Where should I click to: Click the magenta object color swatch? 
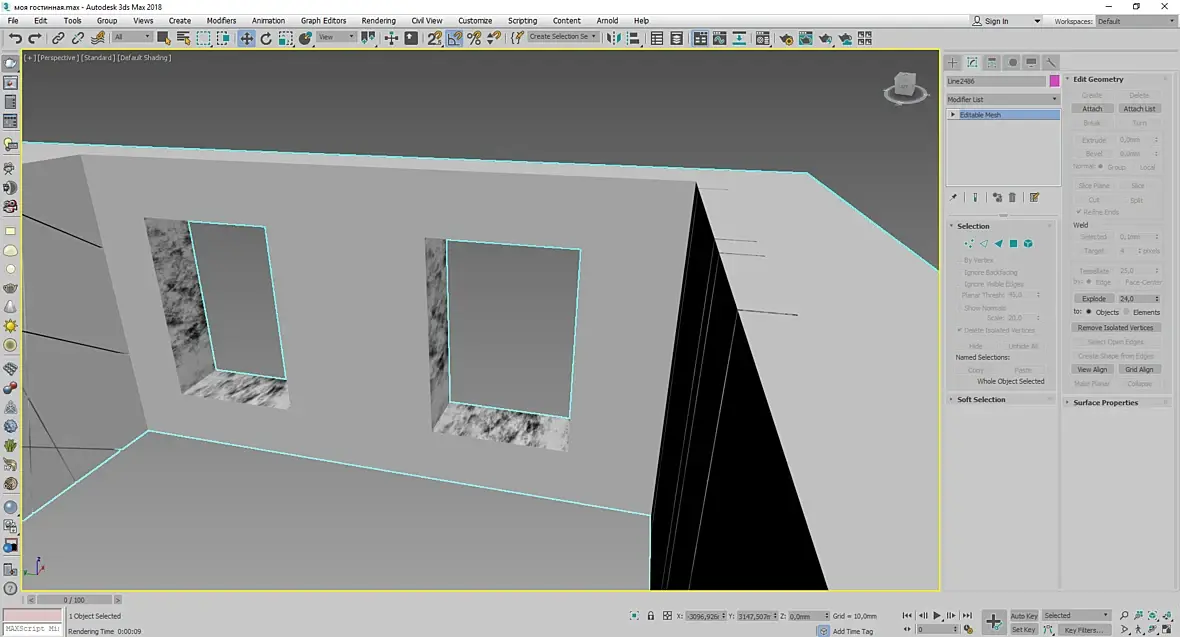click(x=1054, y=81)
